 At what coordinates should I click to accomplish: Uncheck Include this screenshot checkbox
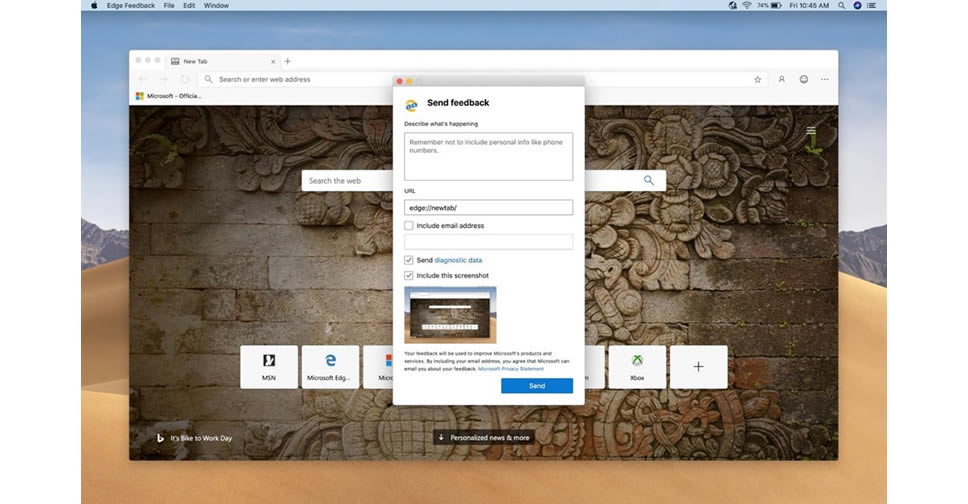pyautogui.click(x=409, y=275)
